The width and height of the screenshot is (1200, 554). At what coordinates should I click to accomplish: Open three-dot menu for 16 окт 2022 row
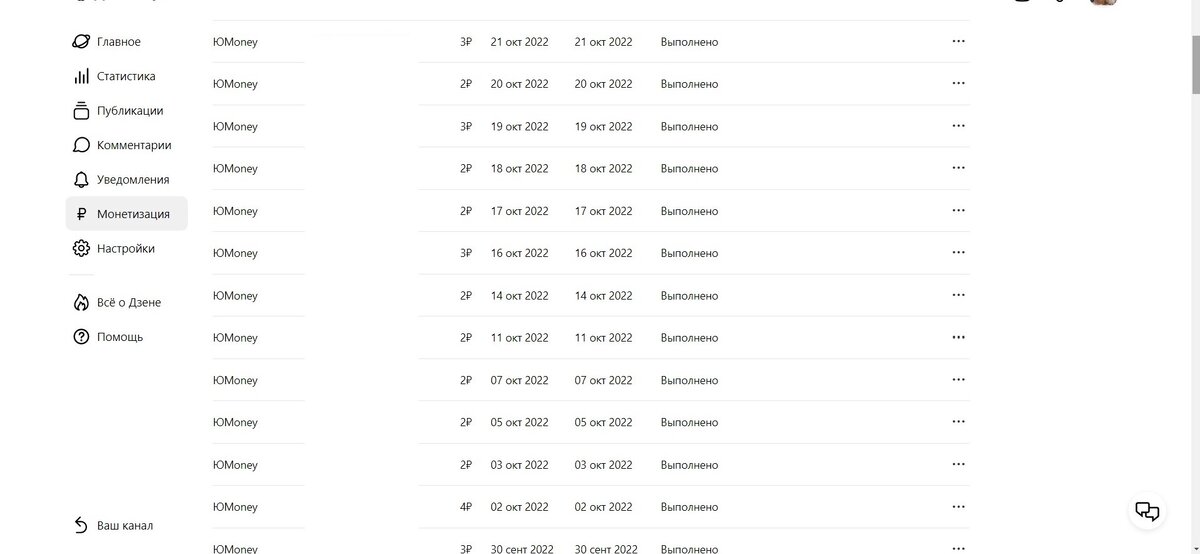(958, 253)
